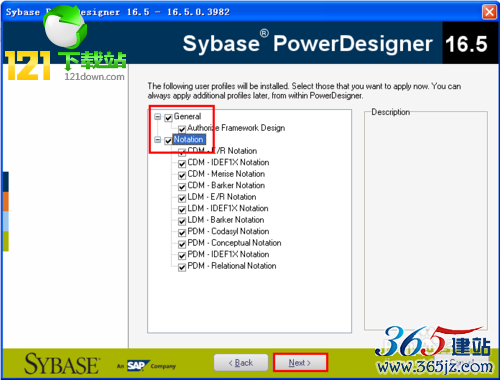
Task: Toggle LDM - IDEF1X Notation checkbox
Action: (x=182, y=210)
